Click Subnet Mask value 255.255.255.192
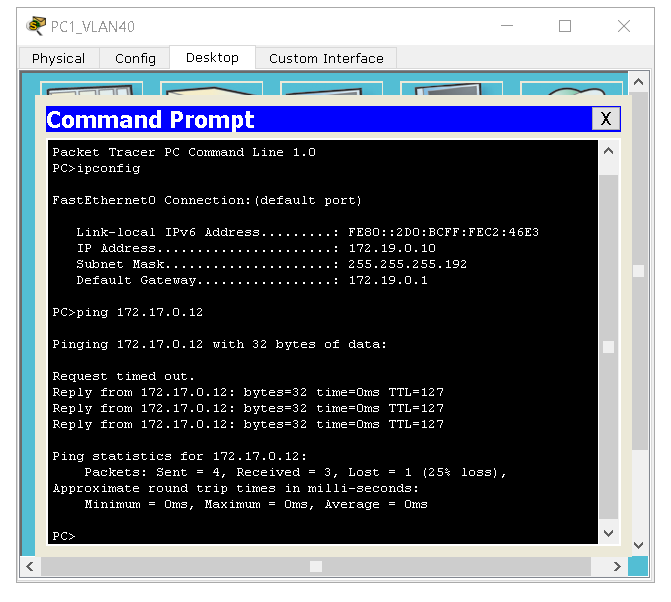The image size is (671, 602). [x=407, y=264]
